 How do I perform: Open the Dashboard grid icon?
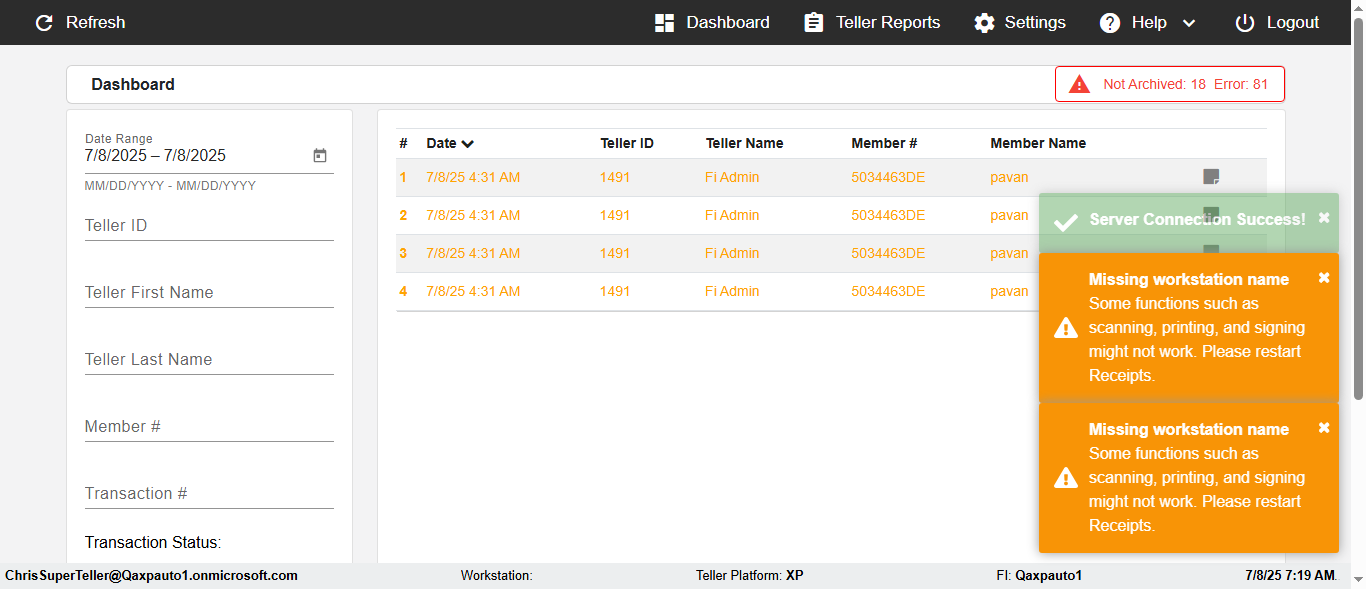[664, 23]
